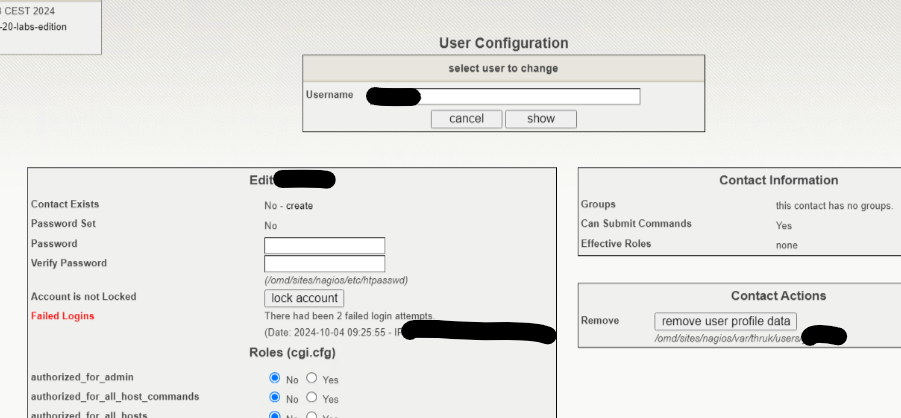901x418 pixels.
Task: Select Yes for authorized_for_all_host_commands
Action: pyautogui.click(x=311, y=398)
